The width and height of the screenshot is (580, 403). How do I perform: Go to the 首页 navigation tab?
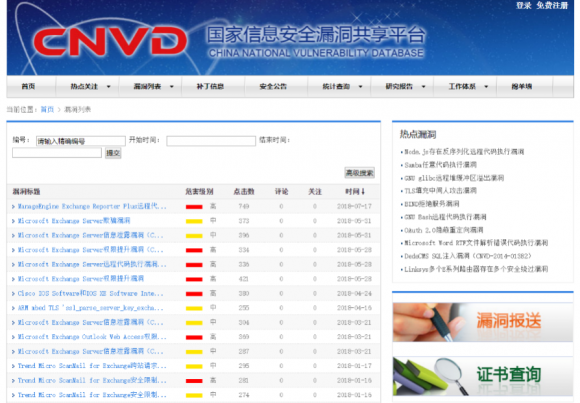pos(28,86)
